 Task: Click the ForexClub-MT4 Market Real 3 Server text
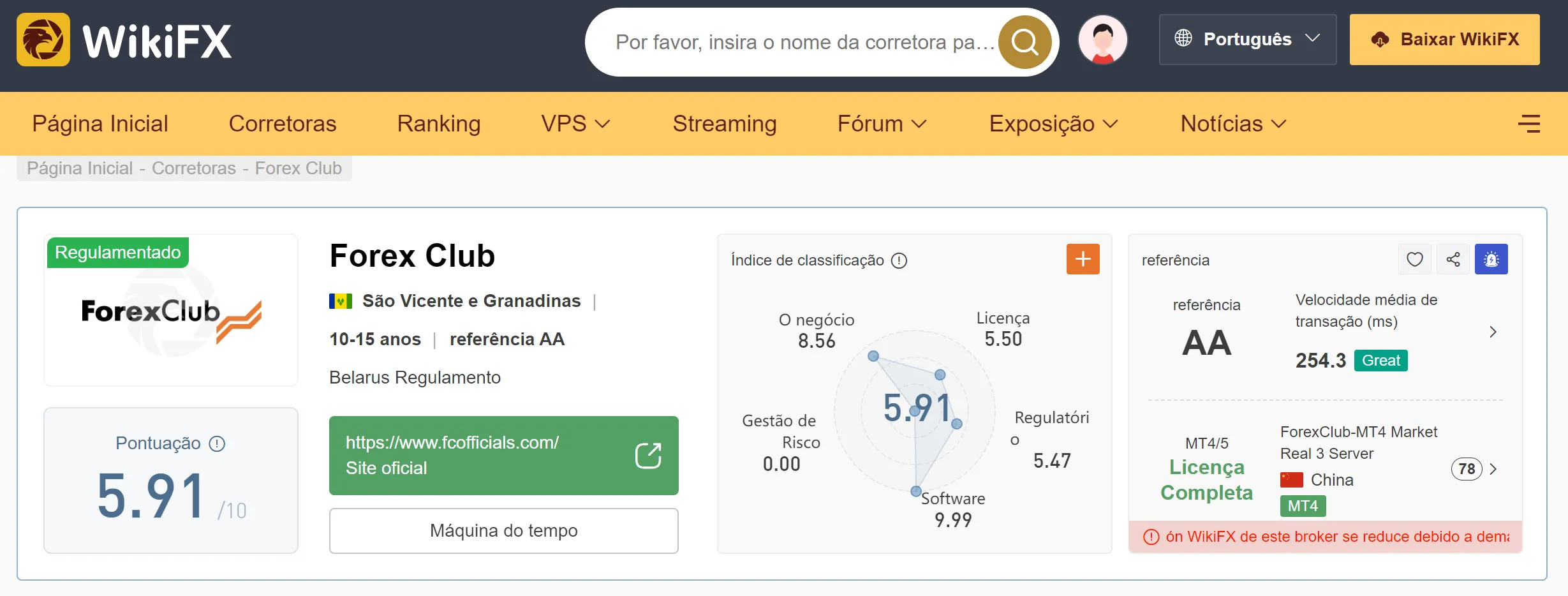pos(1359,443)
